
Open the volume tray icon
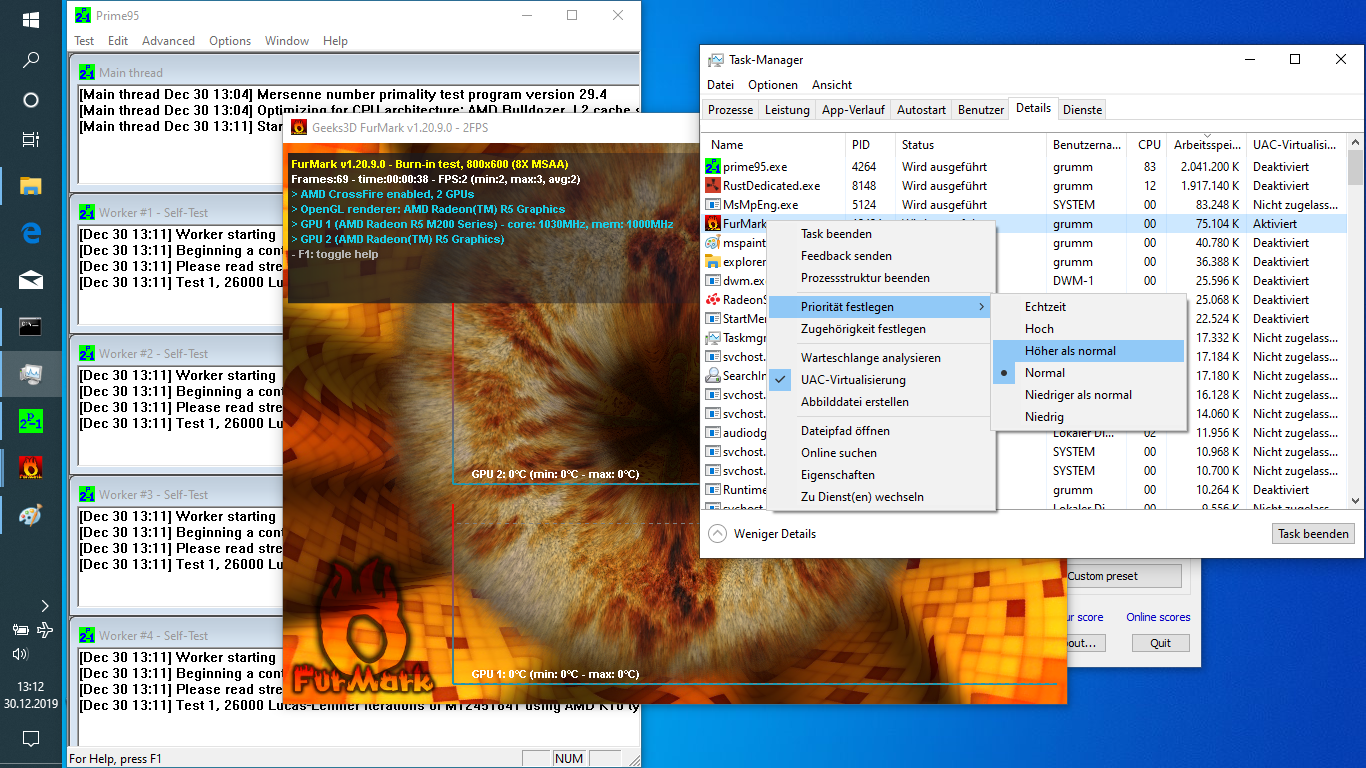coord(20,654)
